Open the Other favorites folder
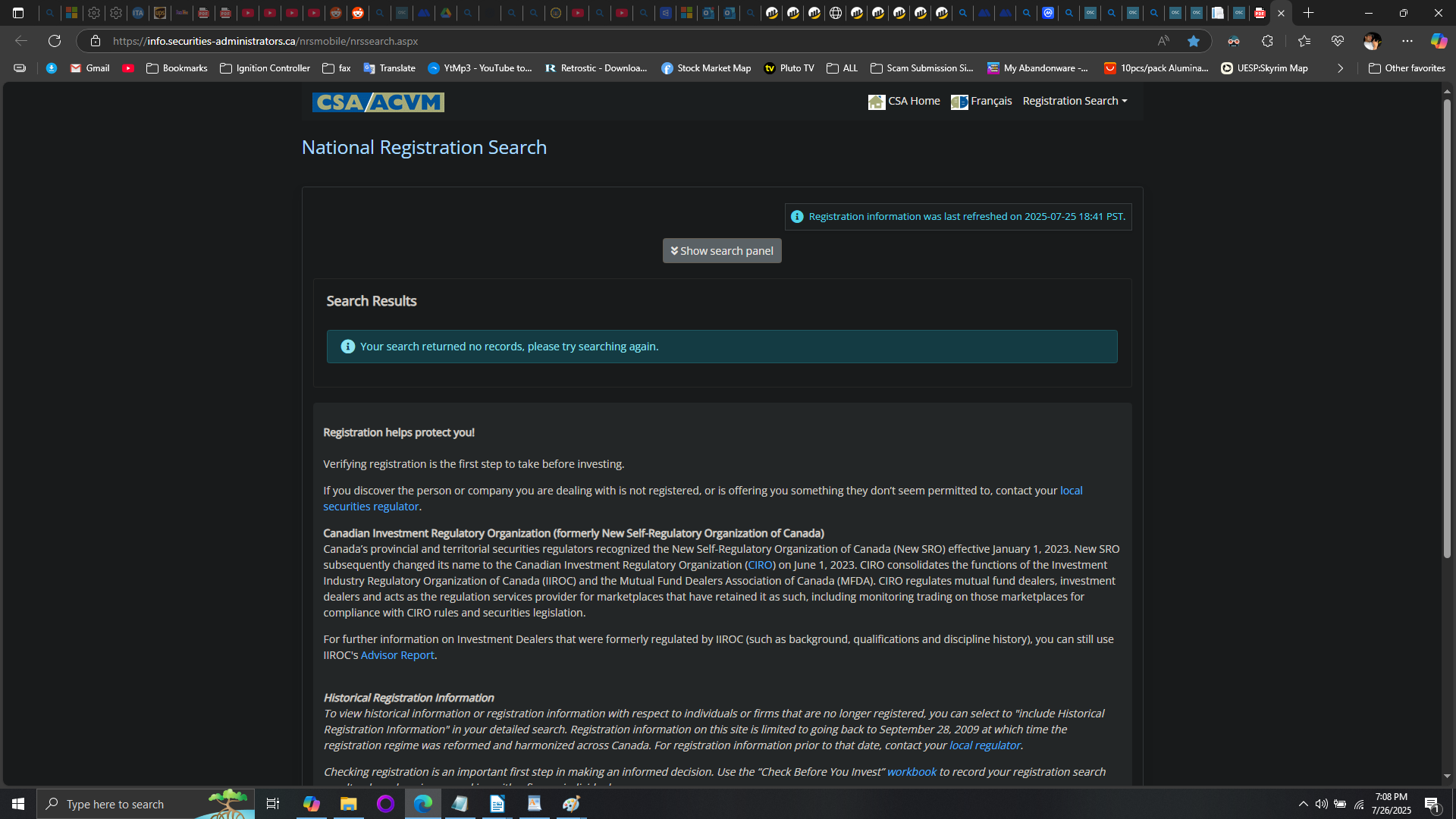1456x819 pixels. point(1407,68)
